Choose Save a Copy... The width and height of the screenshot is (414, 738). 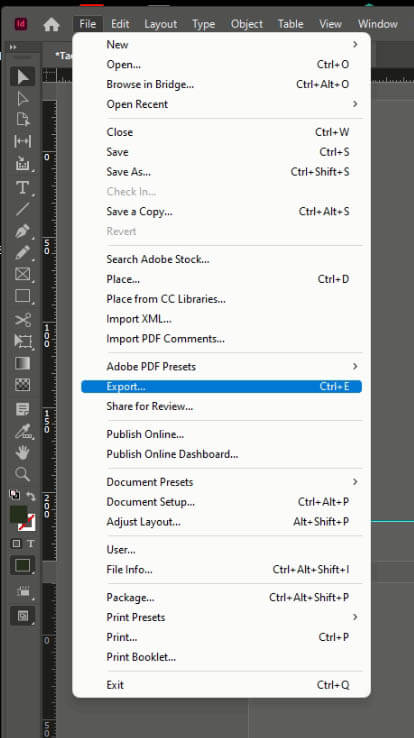(222, 211)
